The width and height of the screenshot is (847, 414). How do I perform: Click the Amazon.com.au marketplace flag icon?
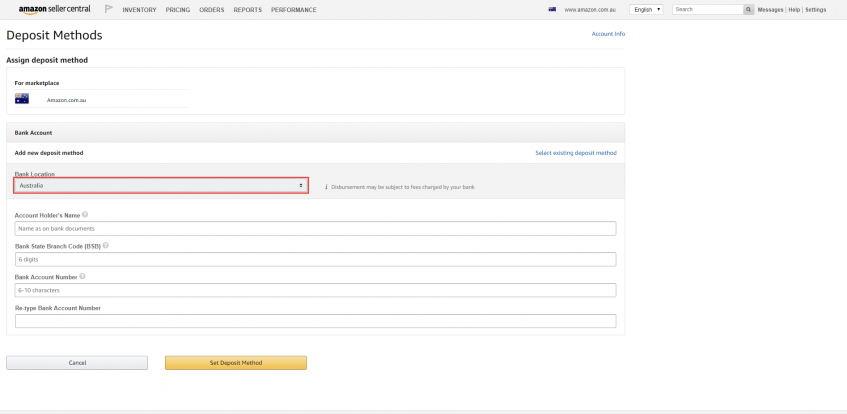22,99
